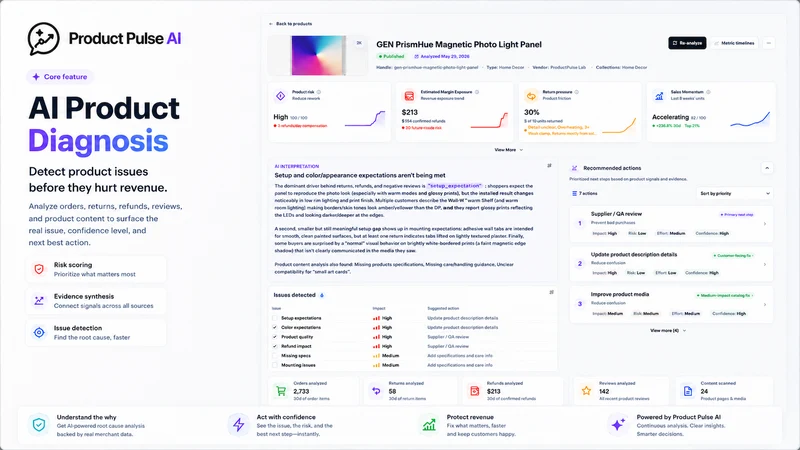Click the list icon beside 7 actions
The height and width of the screenshot is (450, 800).
point(574,193)
